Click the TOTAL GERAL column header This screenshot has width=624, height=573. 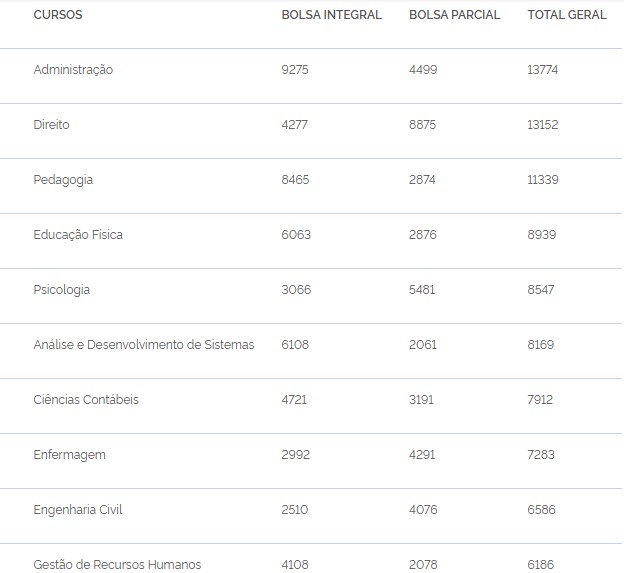pyautogui.click(x=566, y=15)
